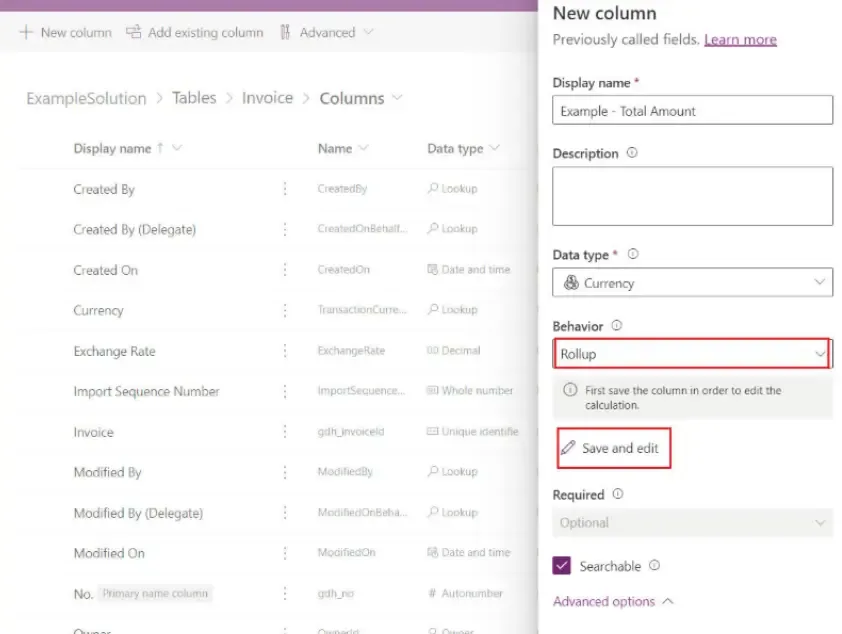Navigate to Tables in breadcrumb
The image size is (842, 634).
point(194,98)
